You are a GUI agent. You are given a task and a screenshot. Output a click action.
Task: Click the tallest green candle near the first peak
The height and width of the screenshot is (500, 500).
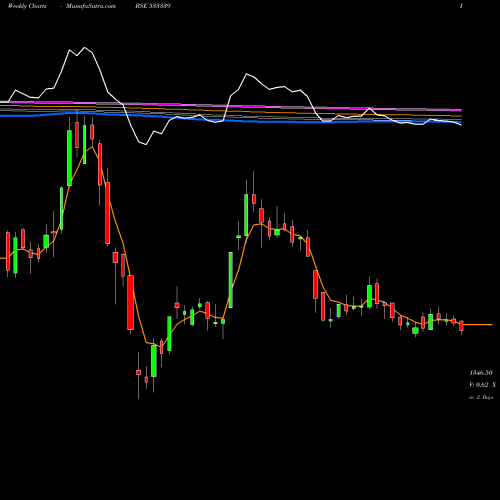click(69, 158)
